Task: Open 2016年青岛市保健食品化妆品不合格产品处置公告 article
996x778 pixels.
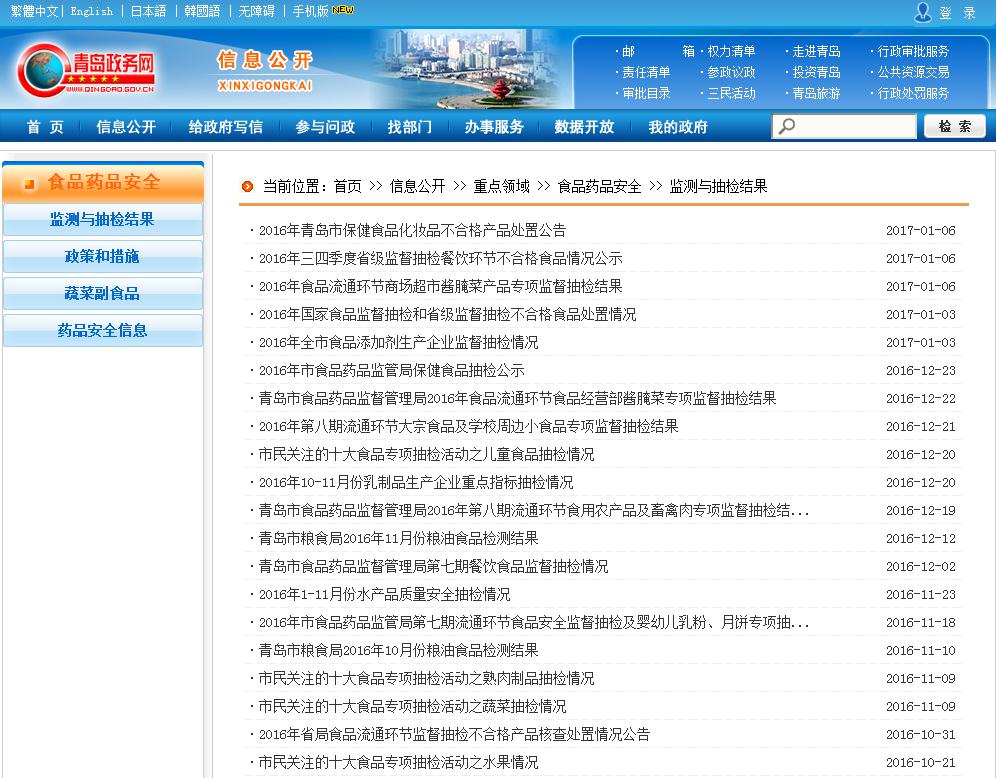Action: (412, 231)
